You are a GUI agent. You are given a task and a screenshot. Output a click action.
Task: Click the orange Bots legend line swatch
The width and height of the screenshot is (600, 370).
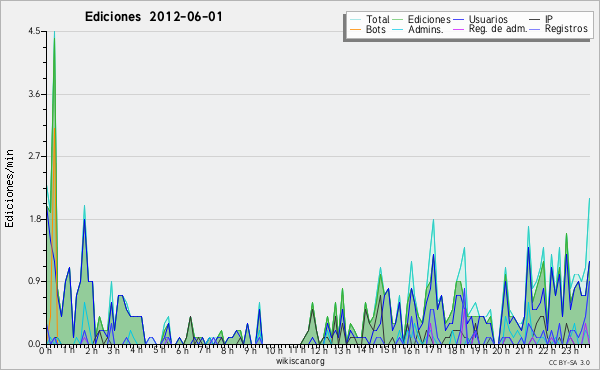click(x=355, y=29)
